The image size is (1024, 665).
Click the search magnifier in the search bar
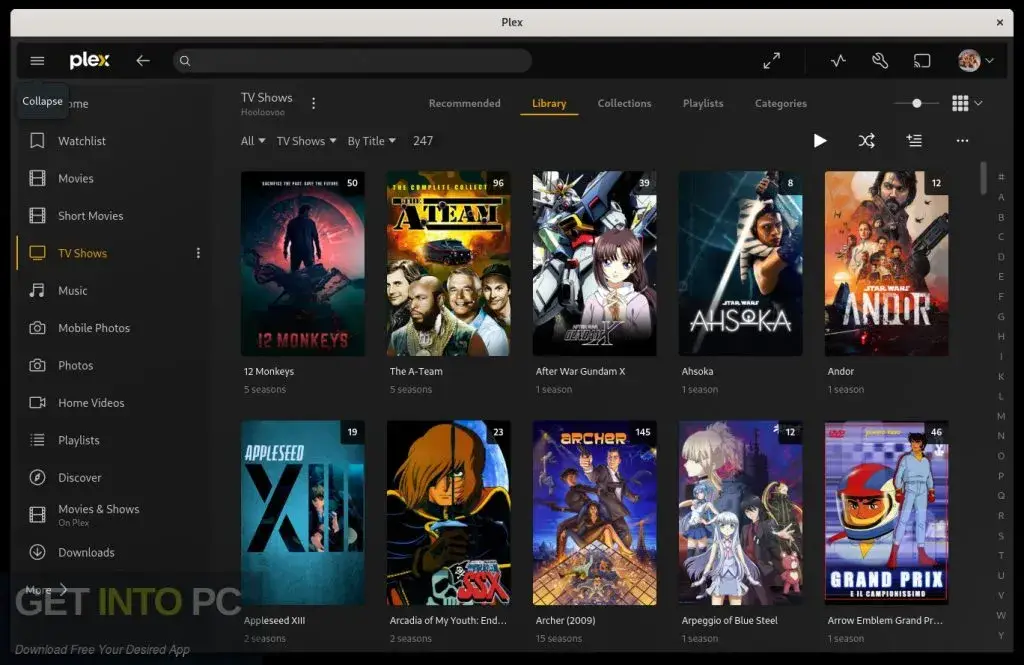tap(185, 60)
